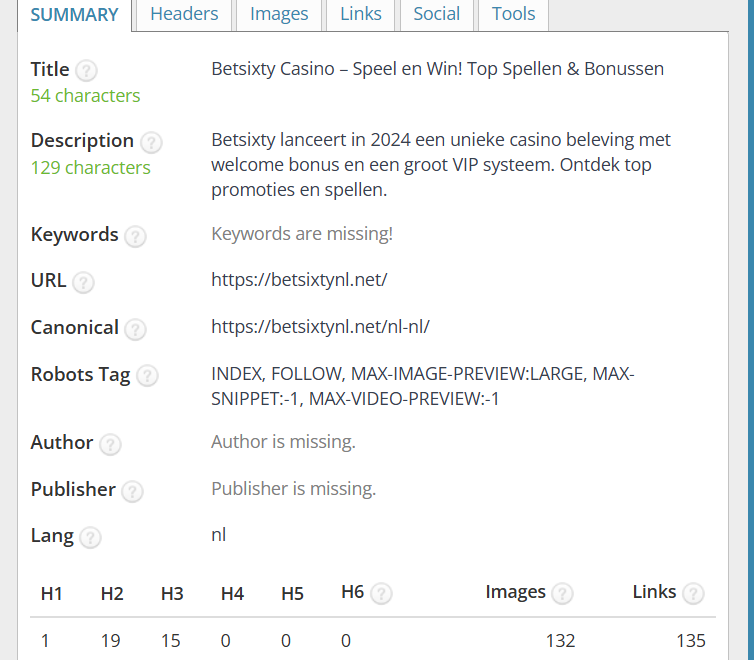Click help icon beside Description label

(x=151, y=142)
